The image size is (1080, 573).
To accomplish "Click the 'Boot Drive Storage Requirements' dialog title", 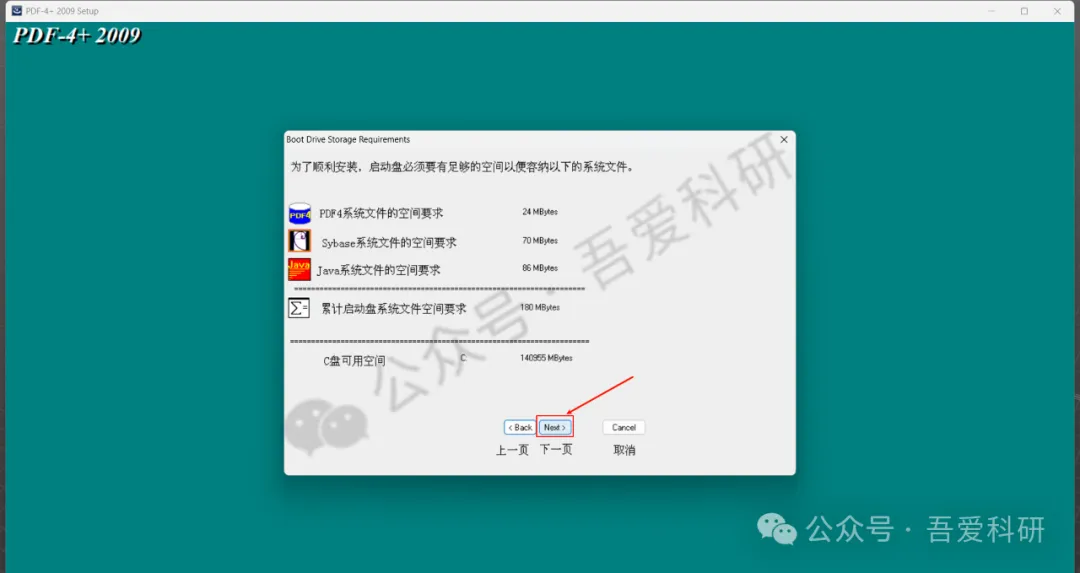I will 348,139.
